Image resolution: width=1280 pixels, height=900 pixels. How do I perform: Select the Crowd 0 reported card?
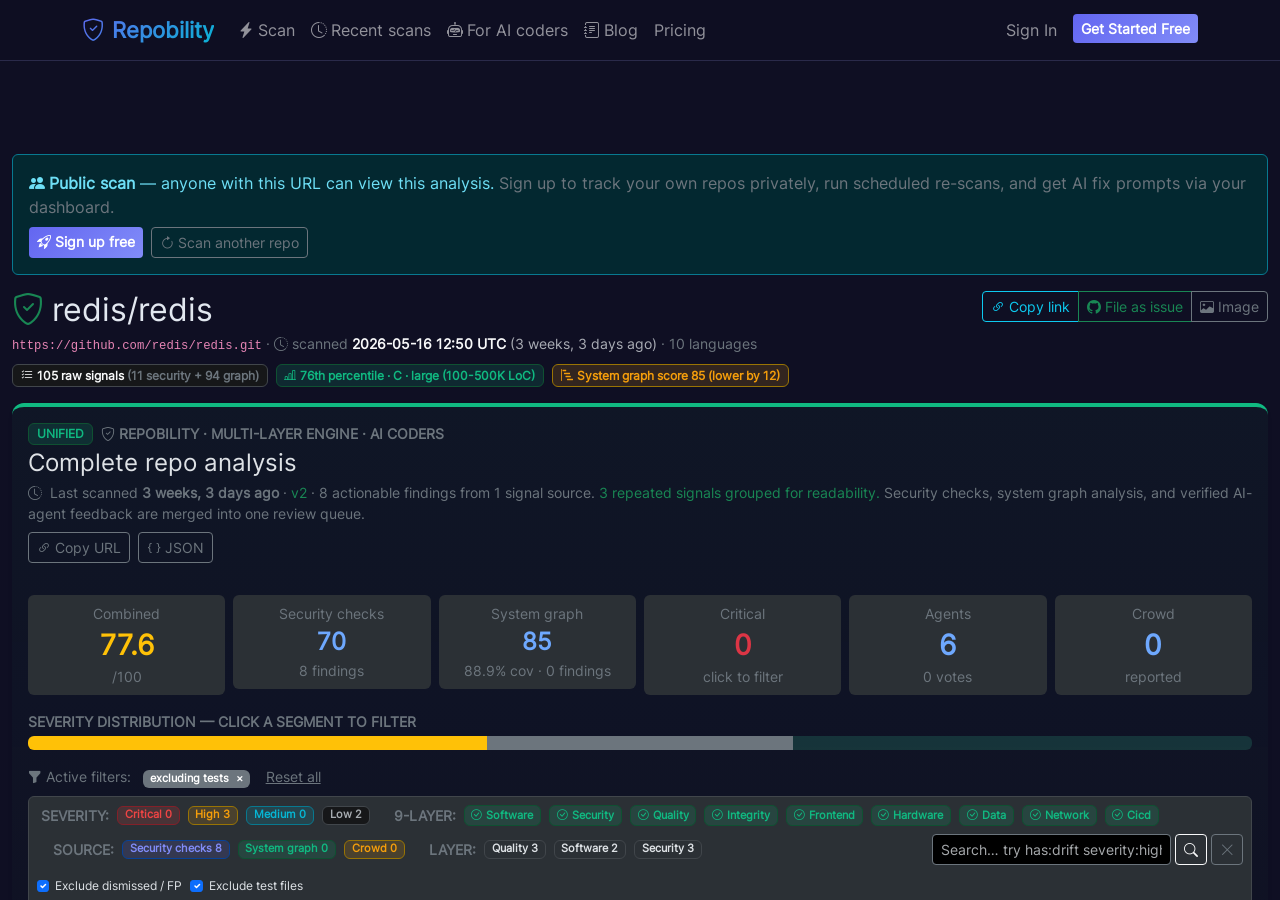click(1153, 645)
